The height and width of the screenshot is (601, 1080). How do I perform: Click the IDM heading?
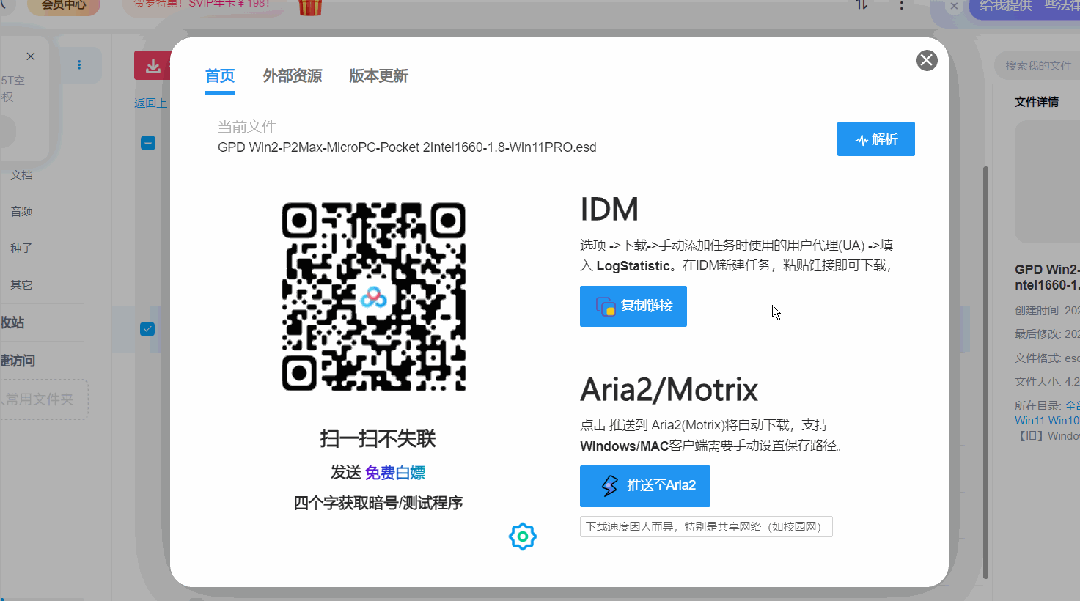[x=610, y=209]
